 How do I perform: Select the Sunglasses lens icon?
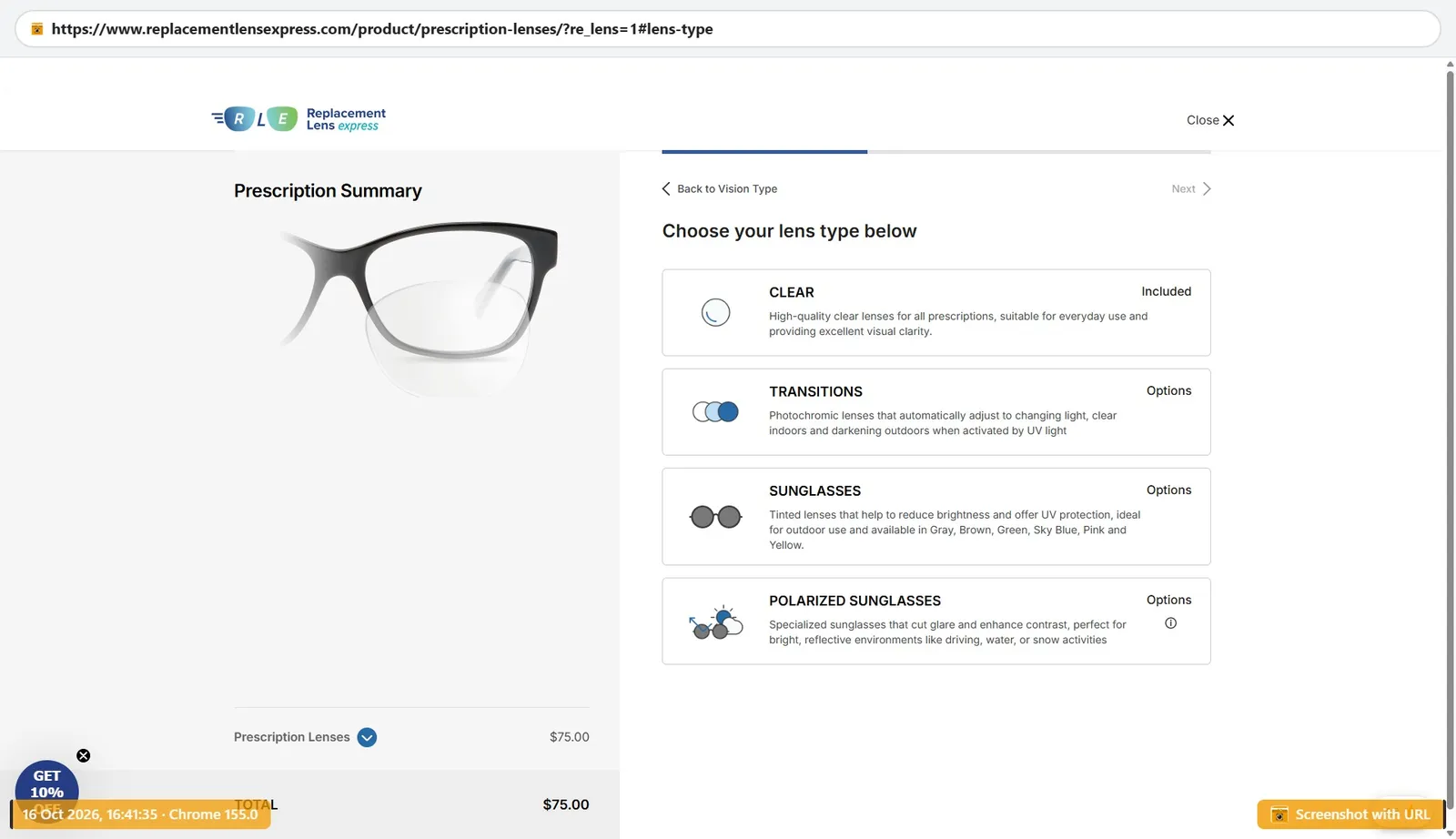pos(715,517)
